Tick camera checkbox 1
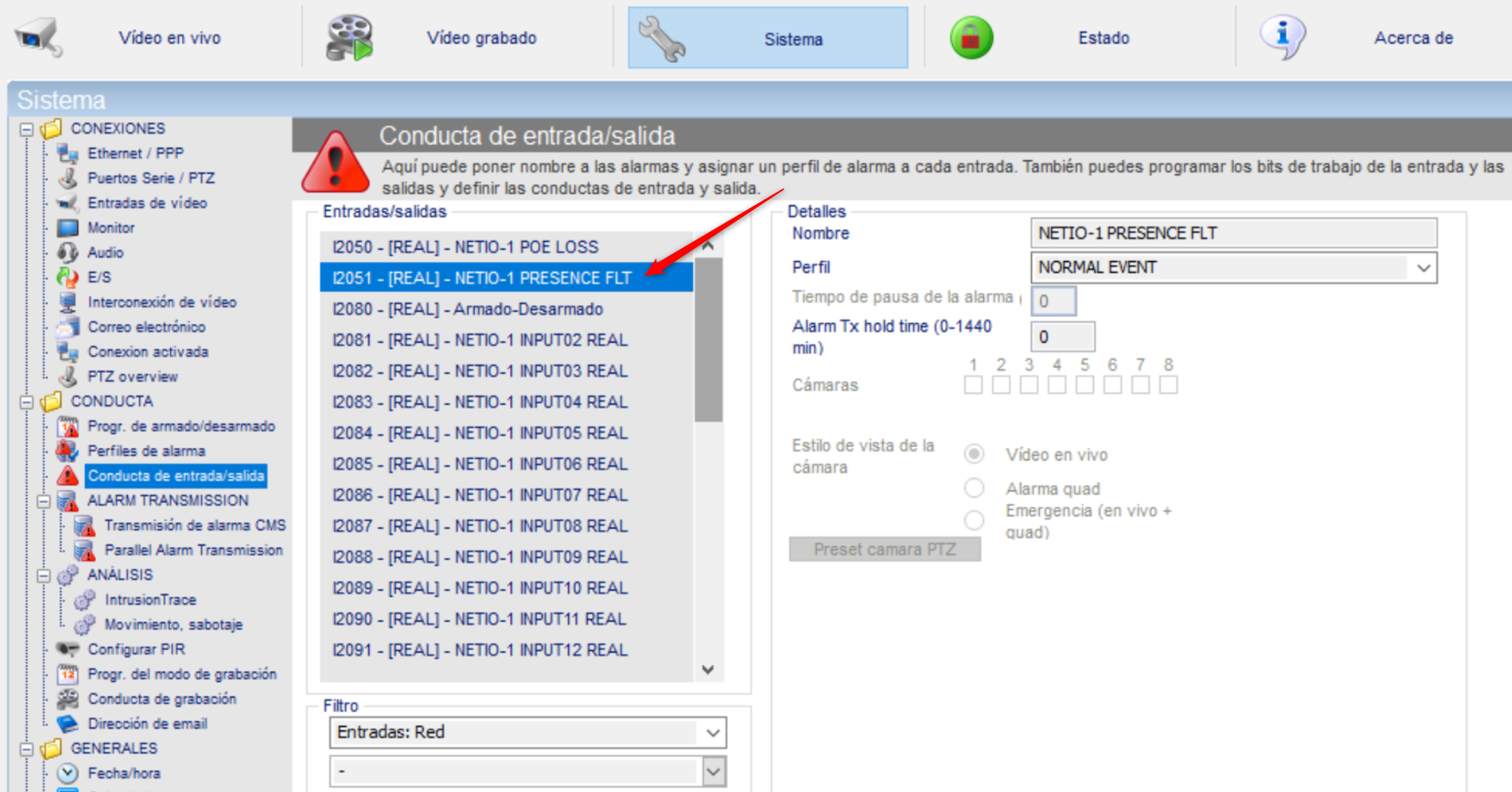The image size is (1512, 792). pos(973,385)
